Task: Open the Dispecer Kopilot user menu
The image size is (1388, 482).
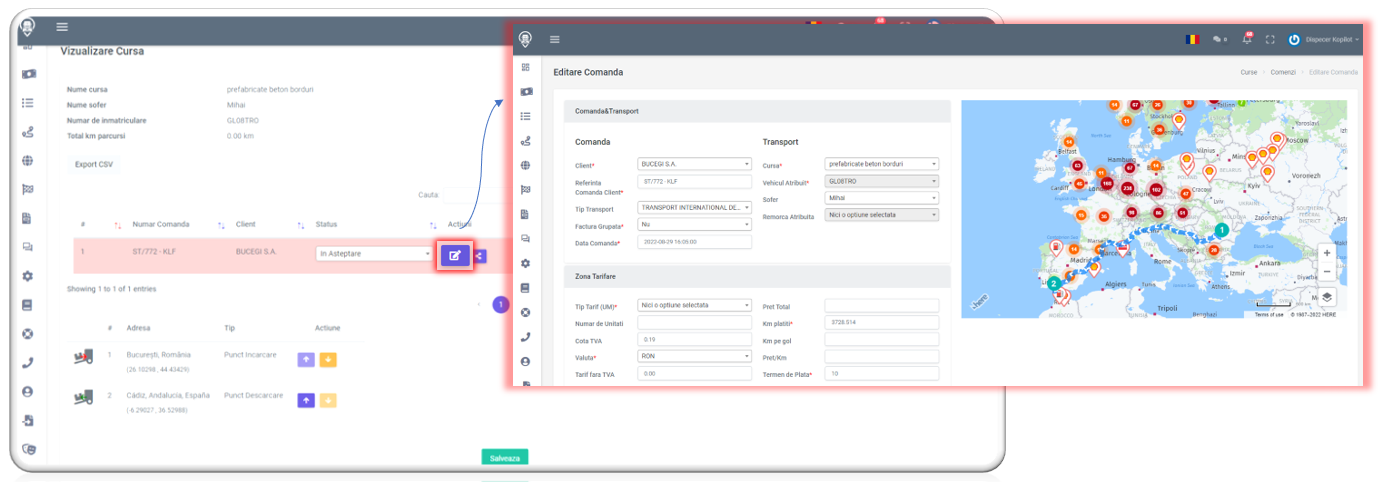Action: pos(1325,39)
